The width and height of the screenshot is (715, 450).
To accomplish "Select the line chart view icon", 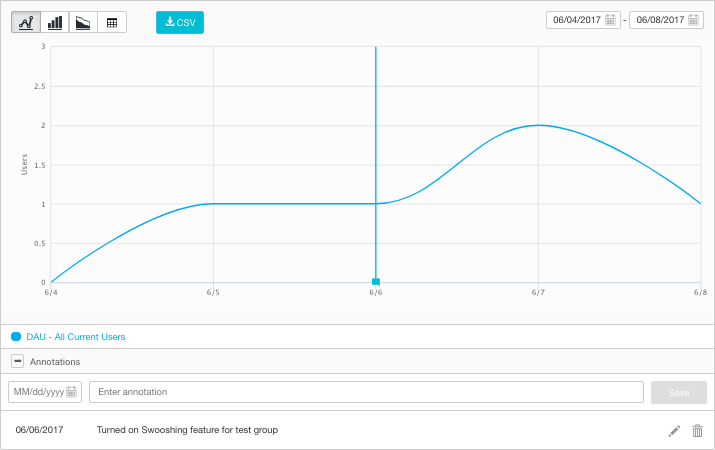I will click(x=26, y=22).
